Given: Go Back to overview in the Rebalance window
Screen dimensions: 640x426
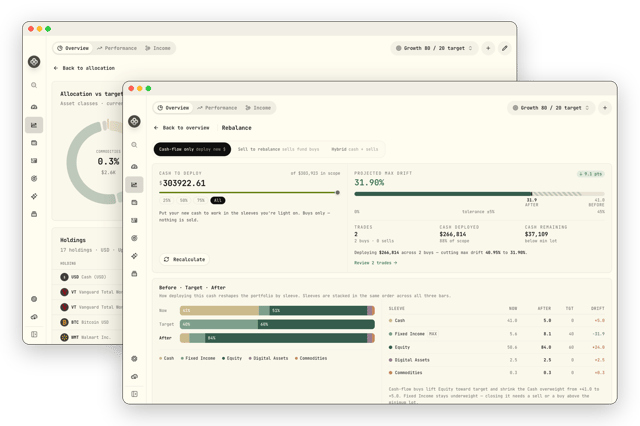Looking at the screenshot, I should pyautogui.click(x=182, y=128).
